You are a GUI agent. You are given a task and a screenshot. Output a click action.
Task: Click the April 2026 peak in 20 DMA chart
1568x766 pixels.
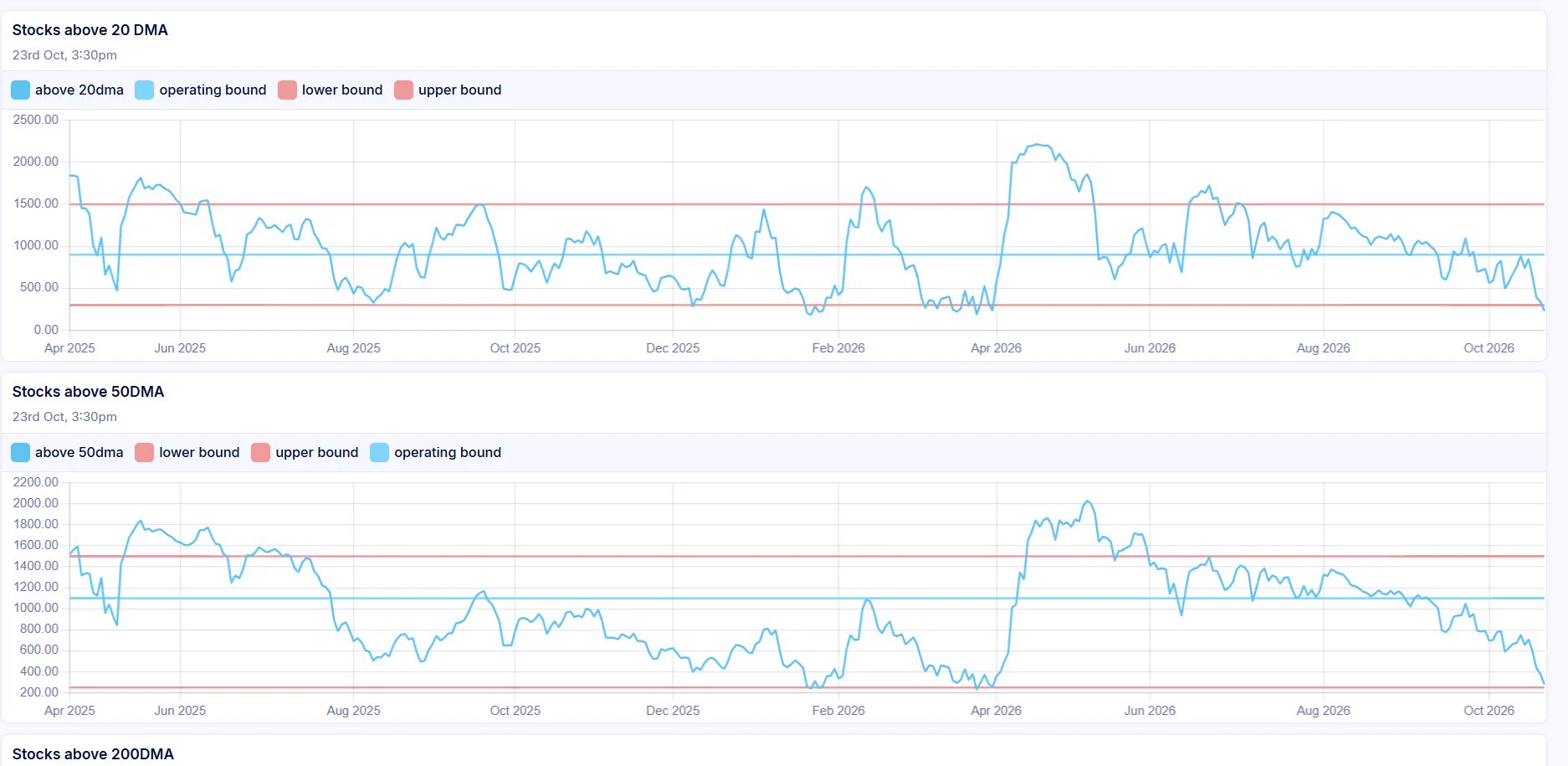[1038, 145]
